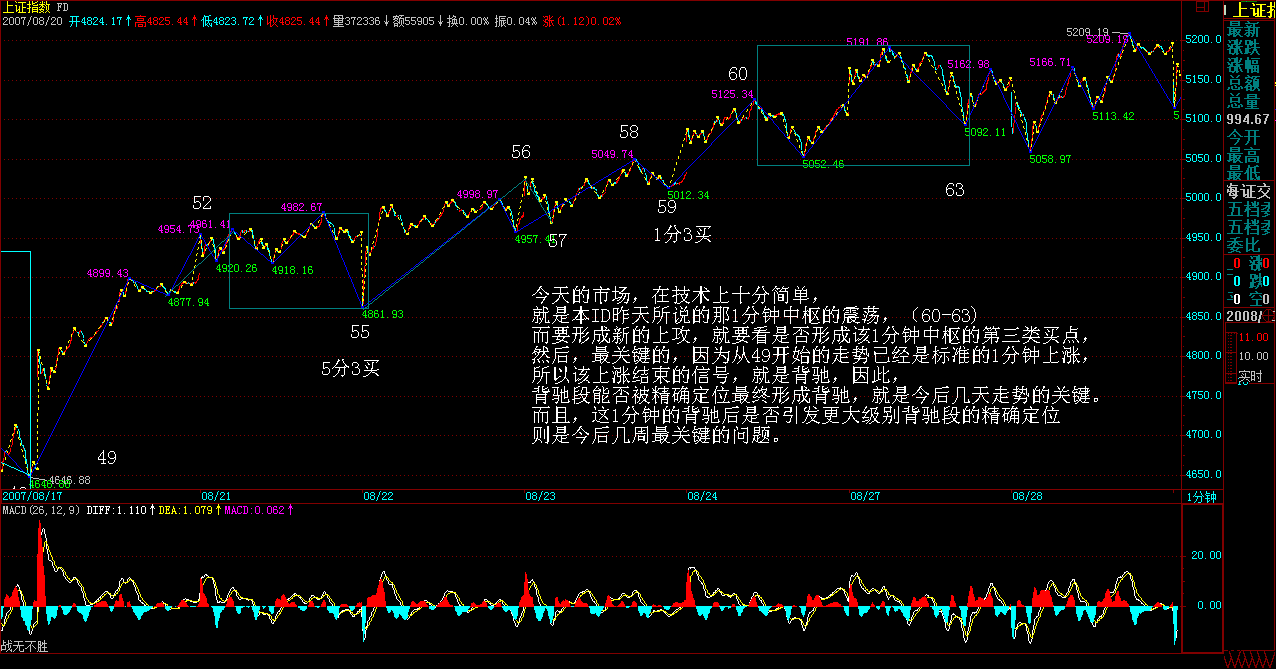Select the 08/27 date marker
The width and height of the screenshot is (1276, 669).
pyautogui.click(x=864, y=496)
